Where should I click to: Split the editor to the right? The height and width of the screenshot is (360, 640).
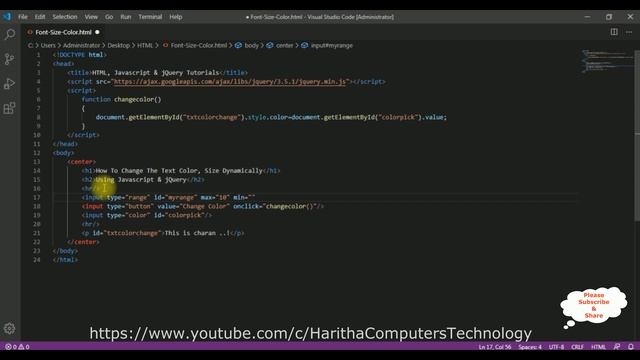(x=614, y=32)
